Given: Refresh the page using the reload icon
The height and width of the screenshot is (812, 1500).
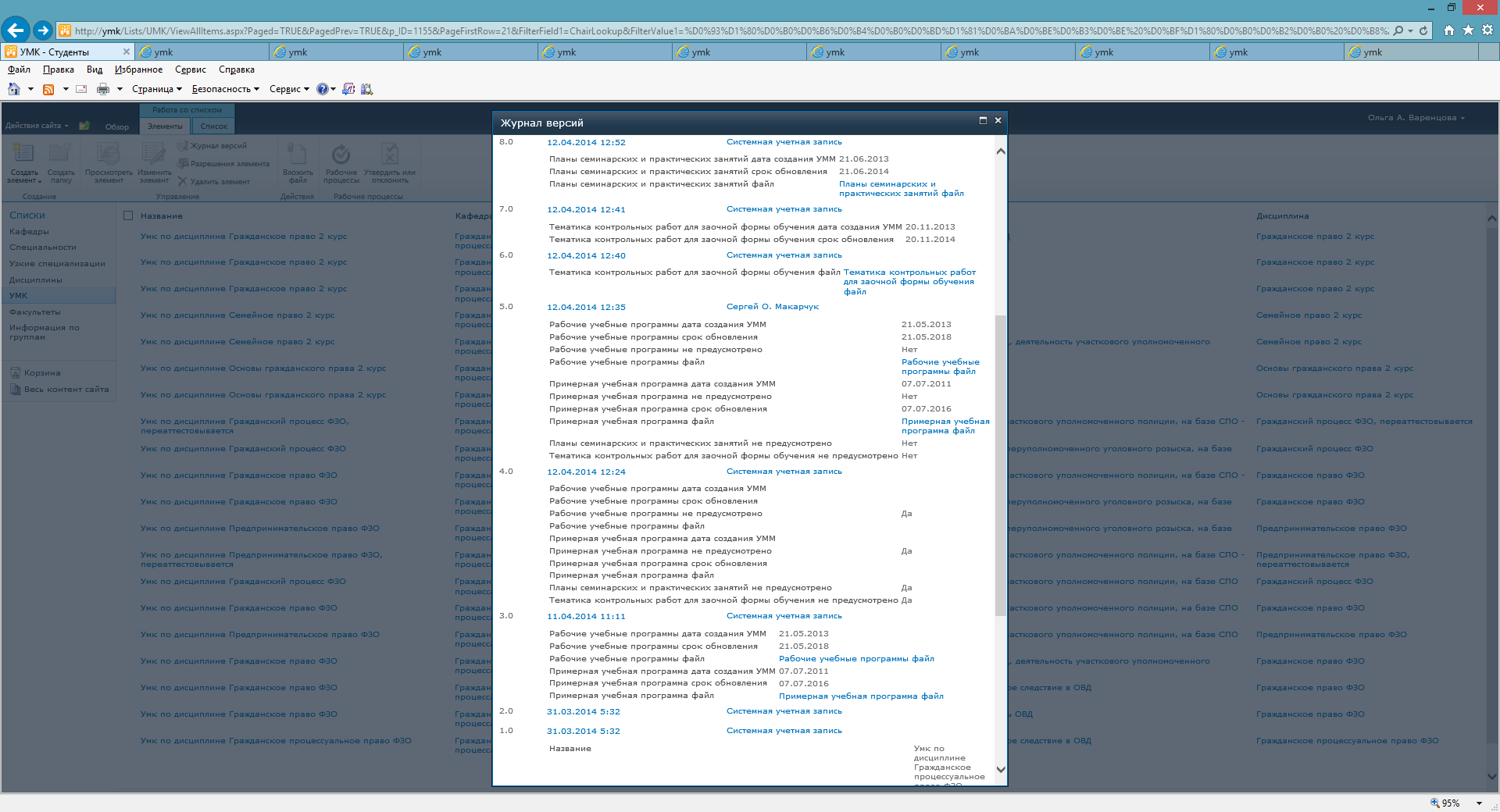Looking at the screenshot, I should point(1423,30).
